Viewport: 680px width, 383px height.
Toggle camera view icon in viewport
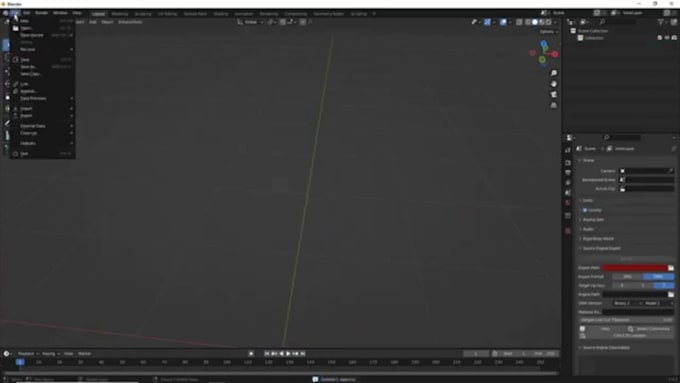[x=554, y=95]
